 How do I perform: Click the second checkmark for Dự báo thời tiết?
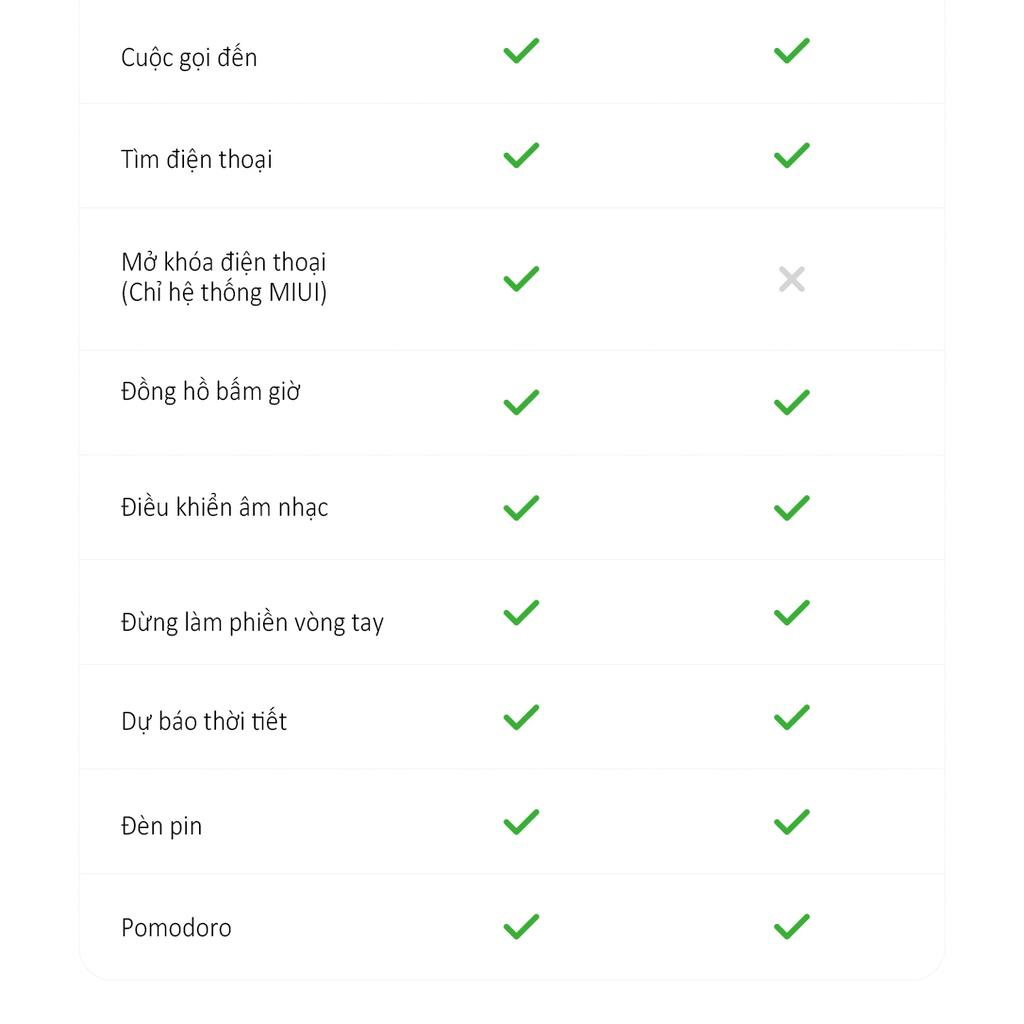(792, 717)
